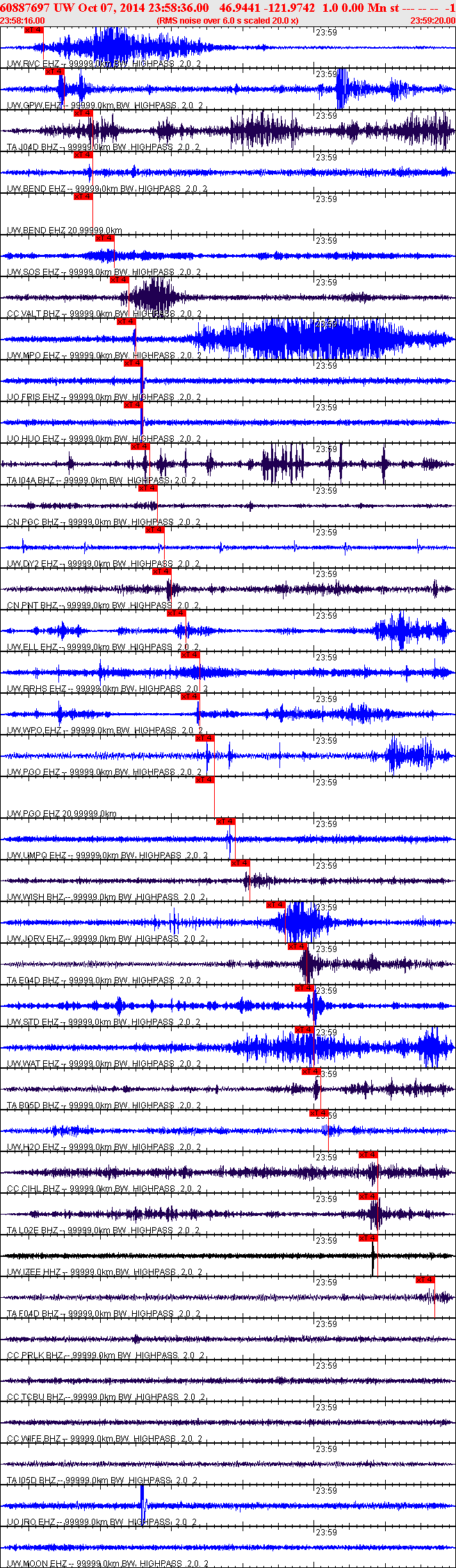Click the red pick marker on CN.PGC trace

tap(148, 488)
